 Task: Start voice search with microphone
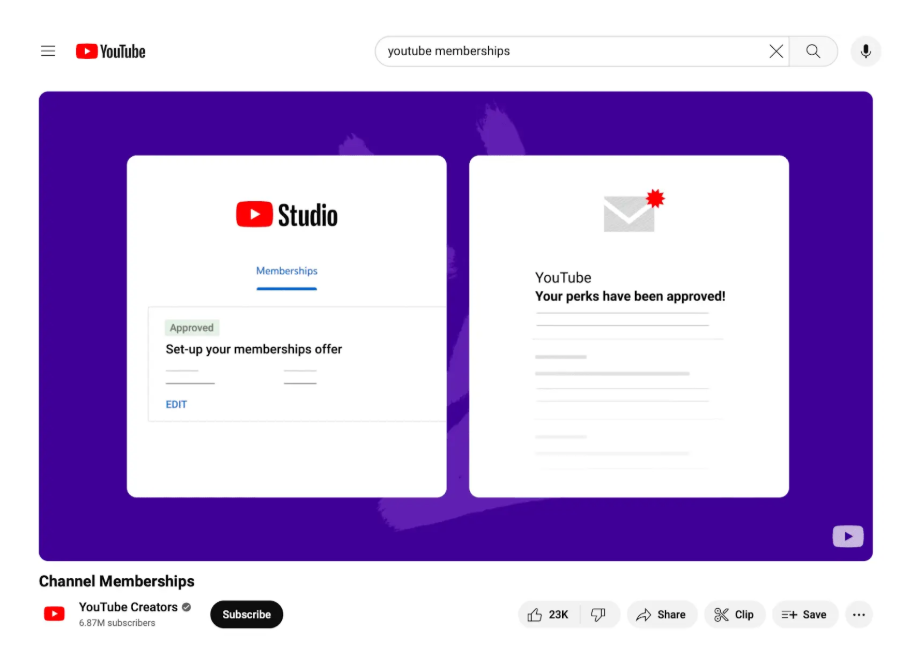tap(865, 52)
